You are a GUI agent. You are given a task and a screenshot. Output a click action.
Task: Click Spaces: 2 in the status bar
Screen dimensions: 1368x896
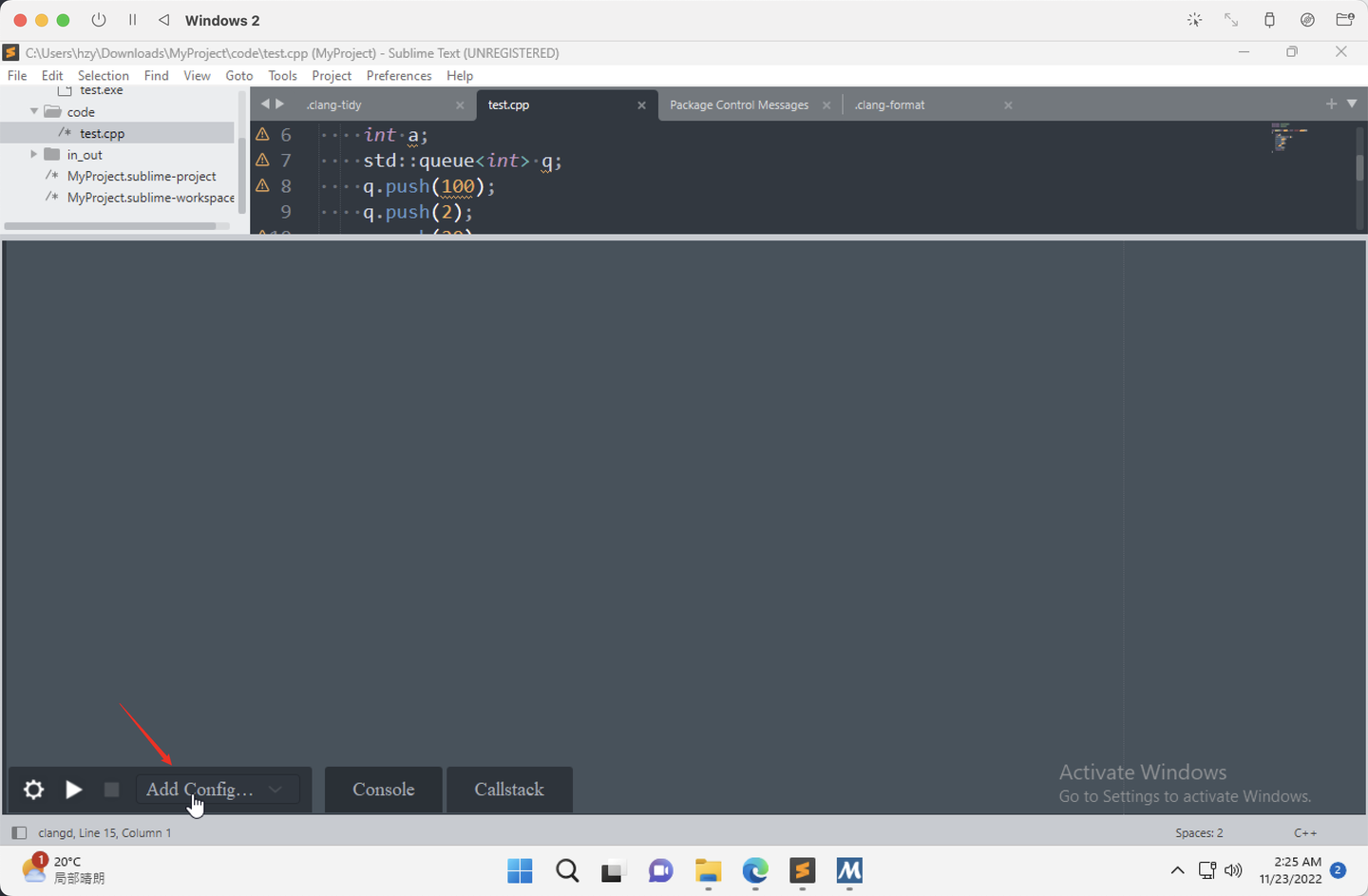pos(1199,832)
